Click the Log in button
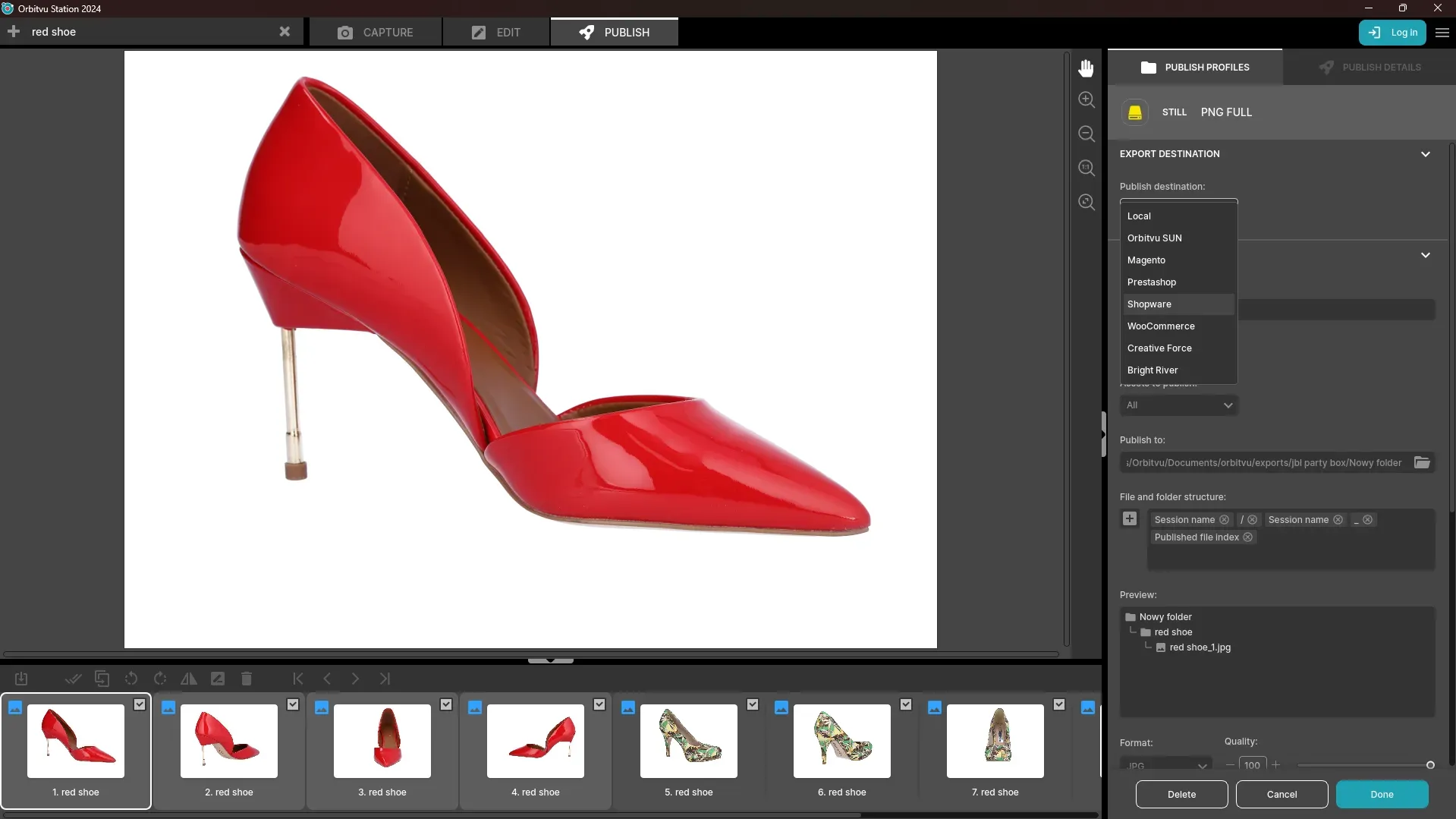This screenshot has width=1456, height=819. [1393, 33]
